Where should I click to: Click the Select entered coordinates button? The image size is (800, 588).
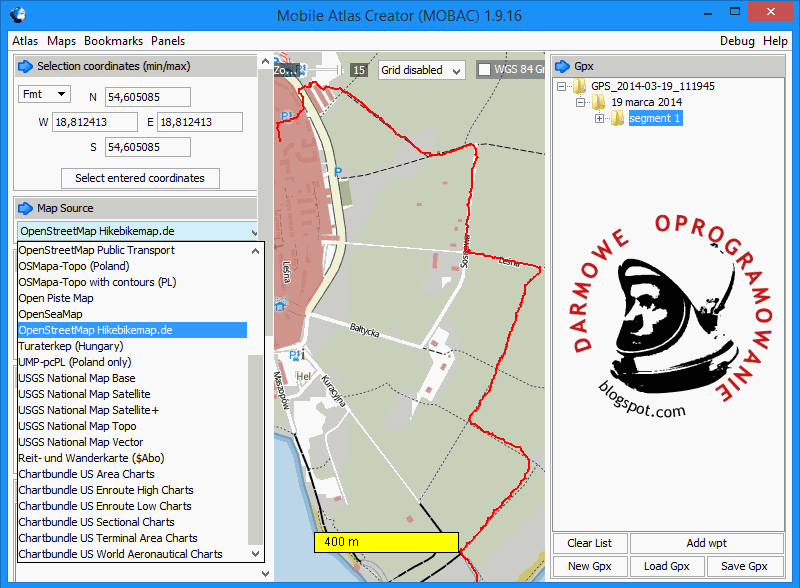pyautogui.click(x=140, y=178)
